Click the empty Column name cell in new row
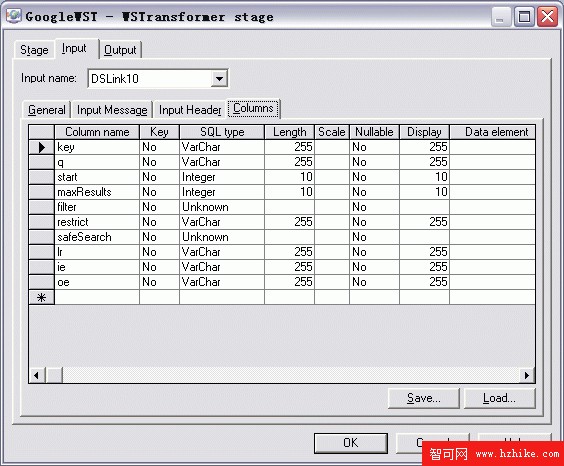 tap(97, 297)
